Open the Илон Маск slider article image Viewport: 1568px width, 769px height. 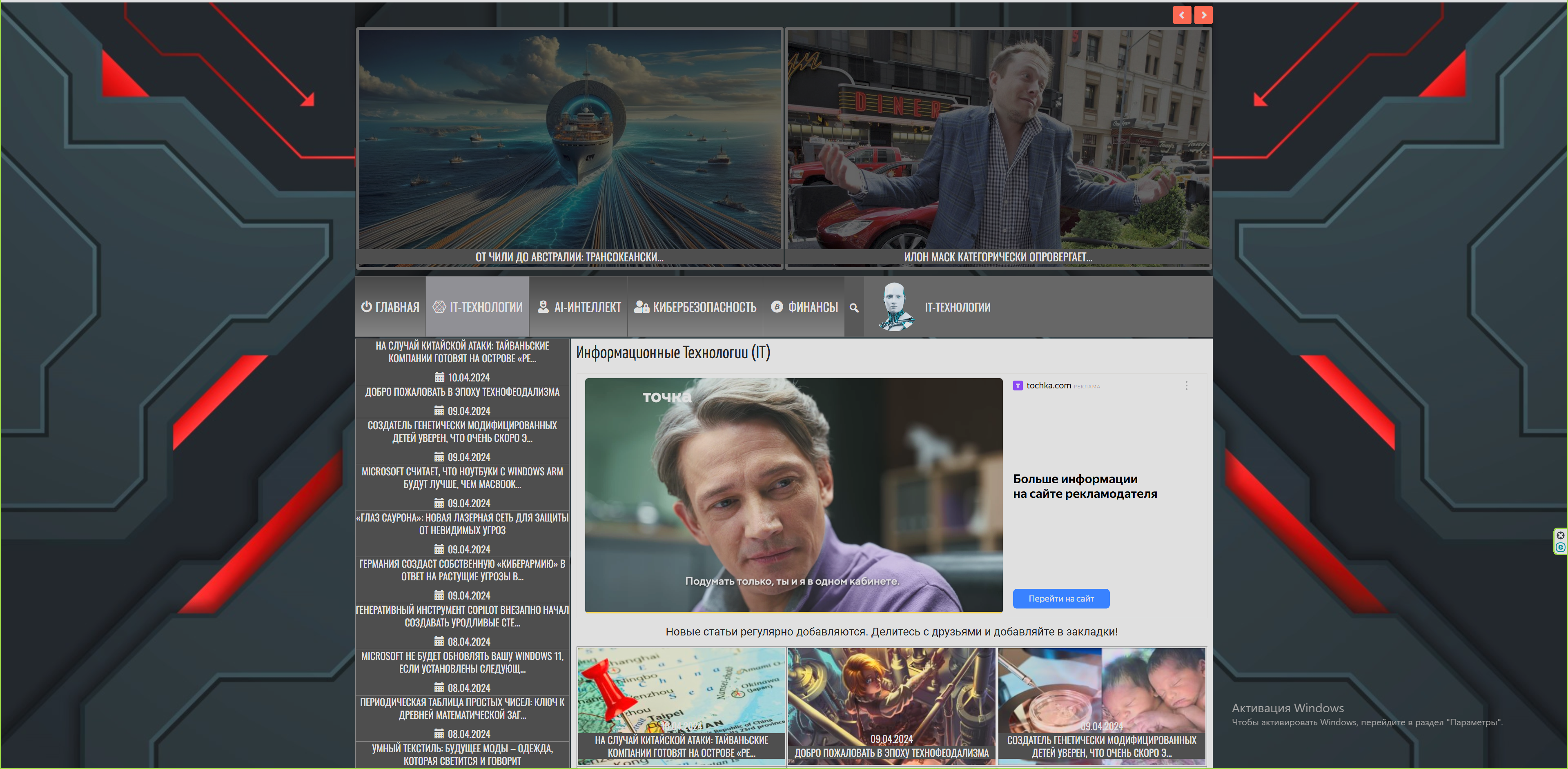tap(998, 139)
